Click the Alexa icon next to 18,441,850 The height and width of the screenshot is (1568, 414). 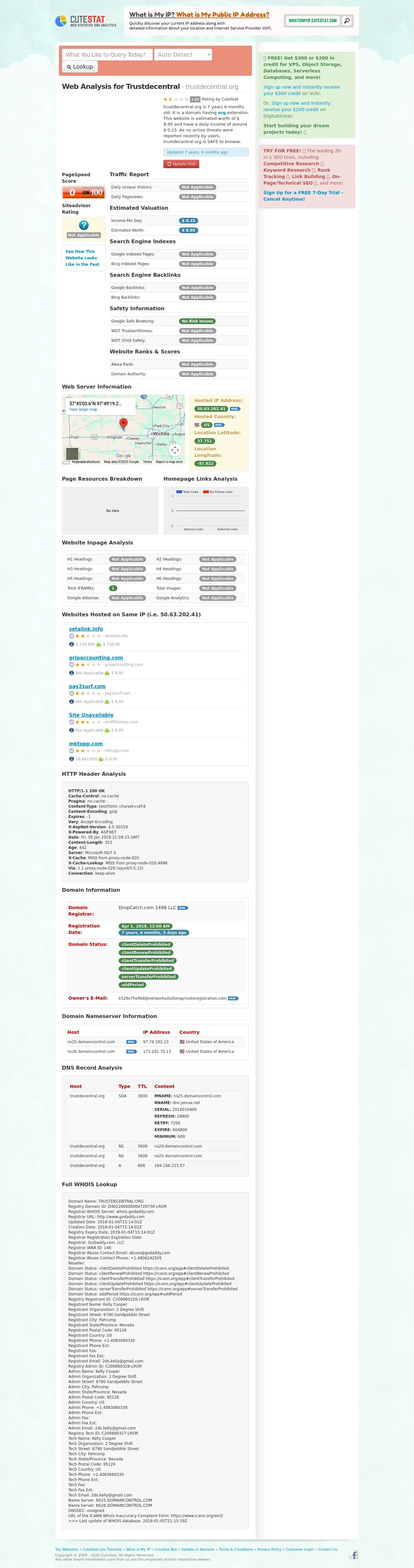click(x=71, y=759)
